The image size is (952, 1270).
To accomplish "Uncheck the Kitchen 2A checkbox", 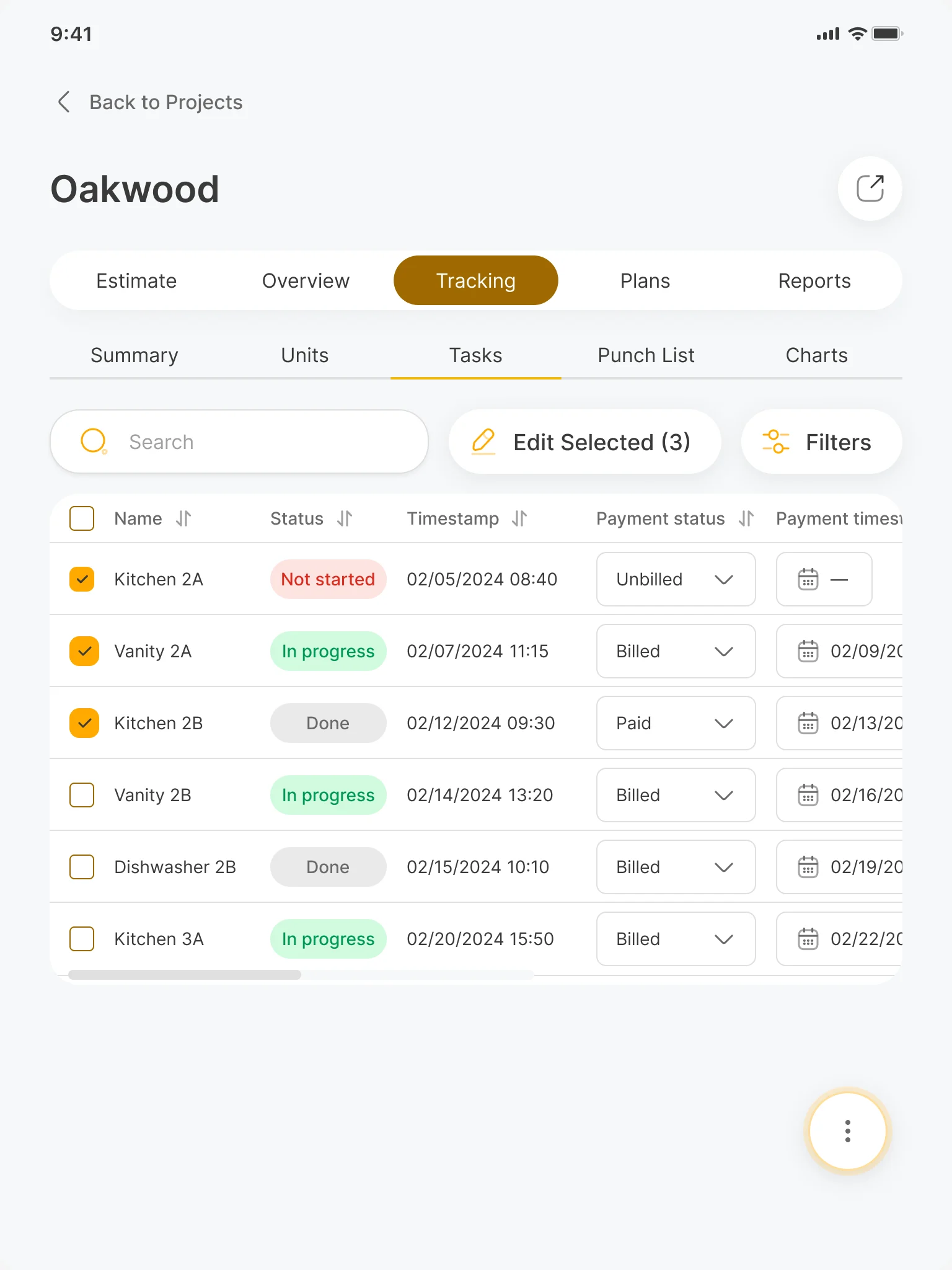I will pyautogui.click(x=82, y=579).
